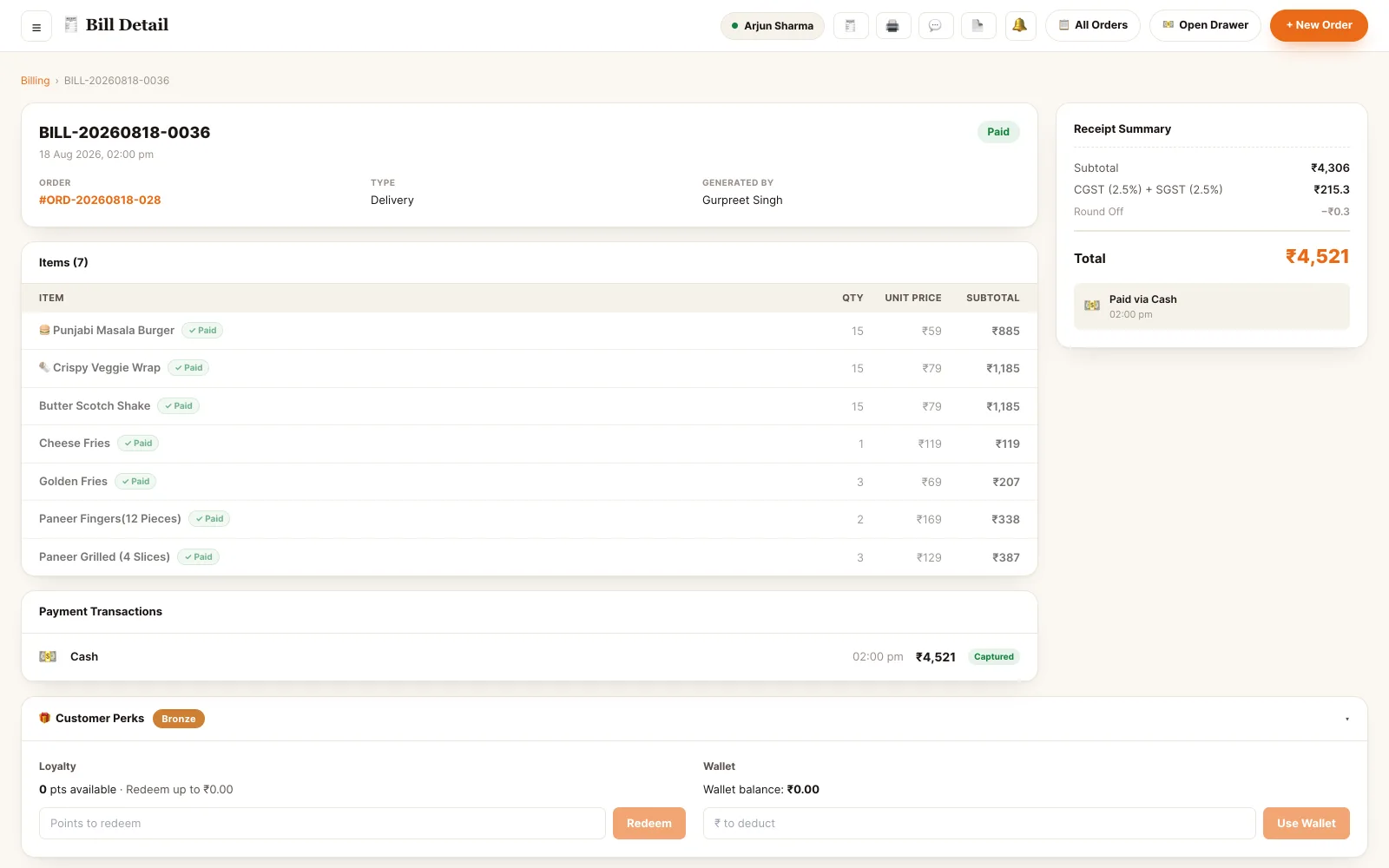Click the Points to redeem field
The image size is (1389, 868).
coord(322,824)
